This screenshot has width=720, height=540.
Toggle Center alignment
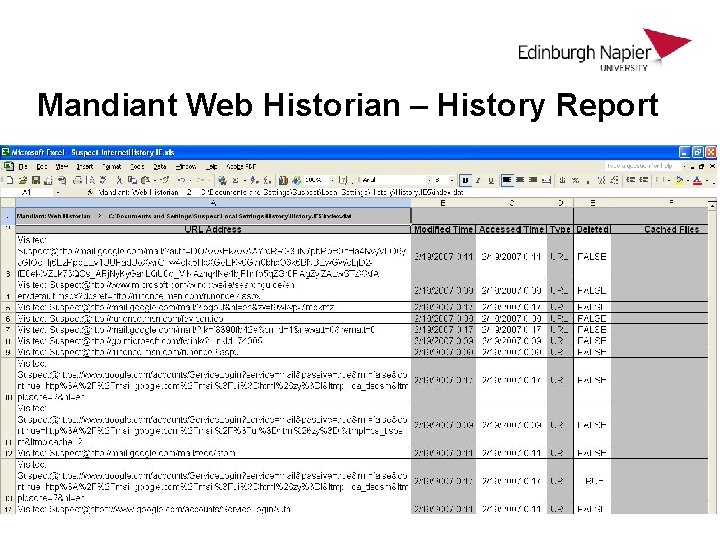pyautogui.click(x=520, y=180)
